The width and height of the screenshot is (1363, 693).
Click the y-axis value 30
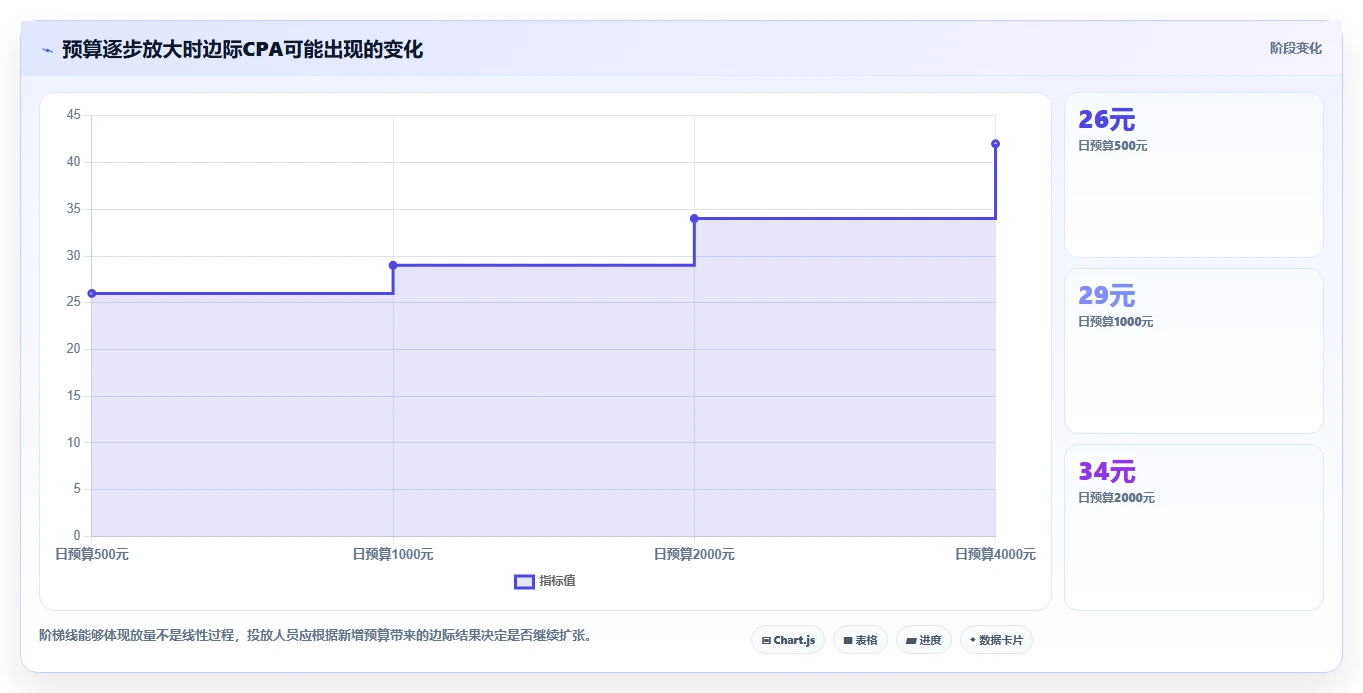[73, 256]
